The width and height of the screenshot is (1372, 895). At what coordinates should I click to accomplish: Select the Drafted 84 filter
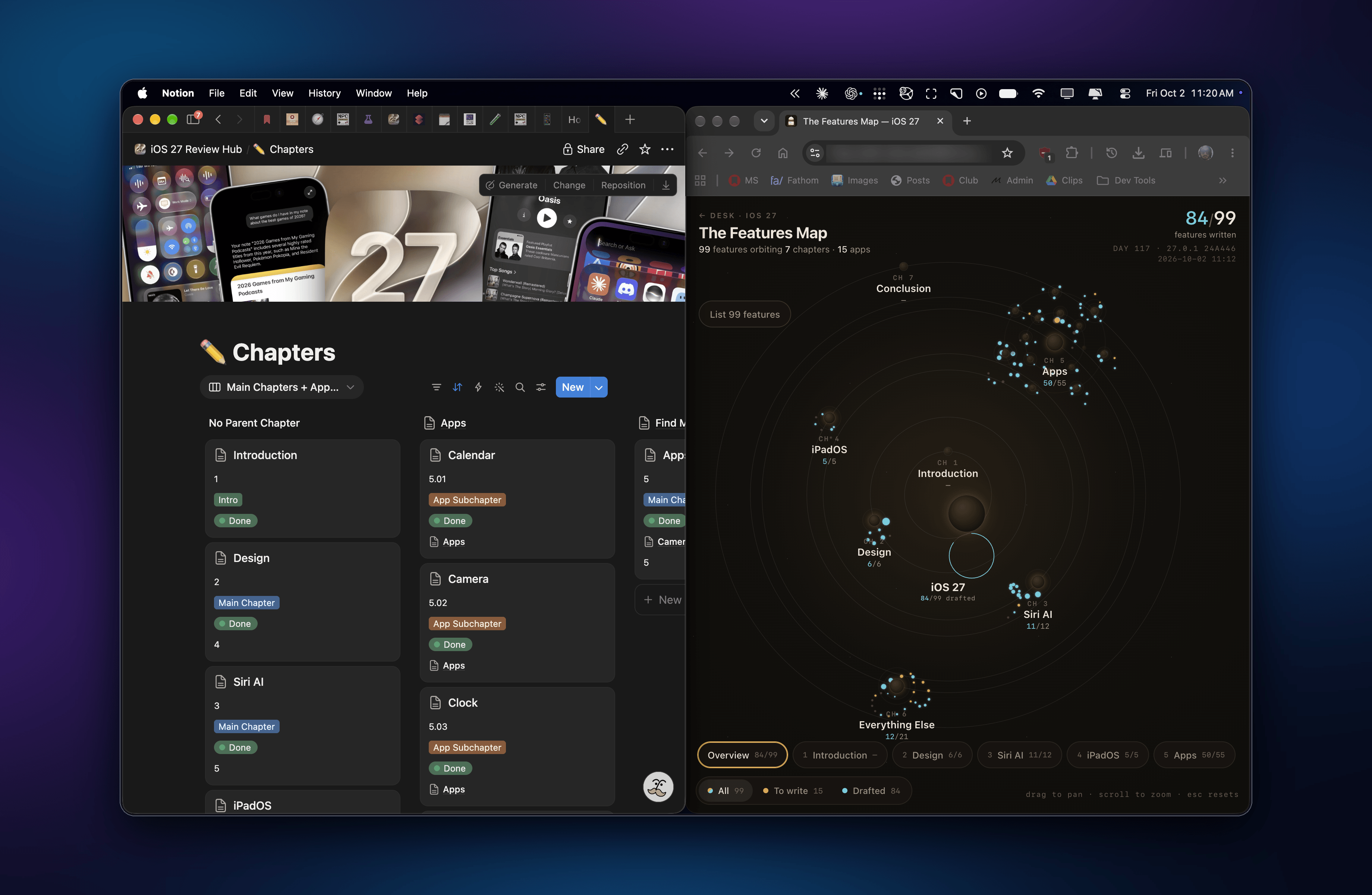[x=871, y=791]
